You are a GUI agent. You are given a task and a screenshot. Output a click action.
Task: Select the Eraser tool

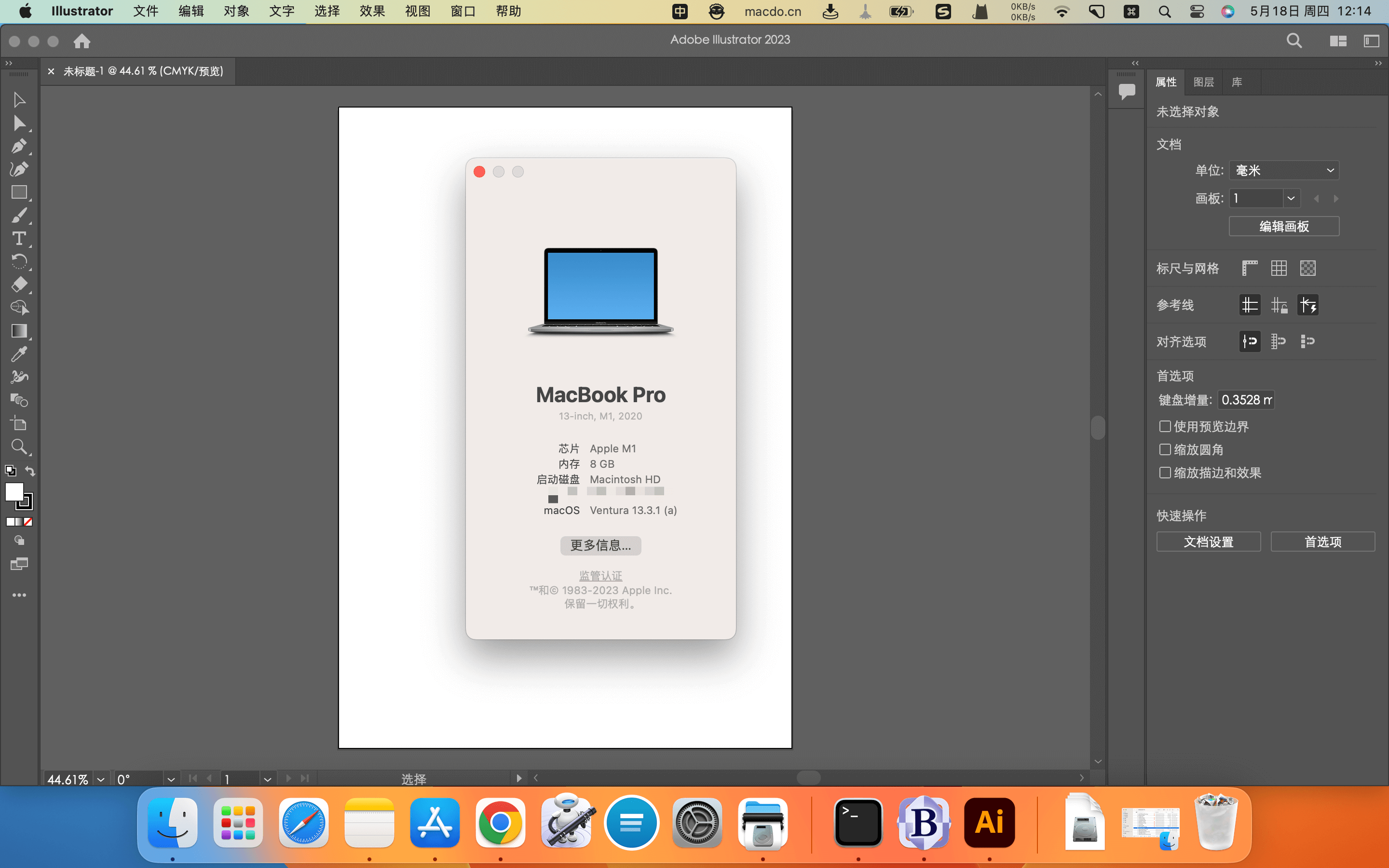[x=19, y=284]
